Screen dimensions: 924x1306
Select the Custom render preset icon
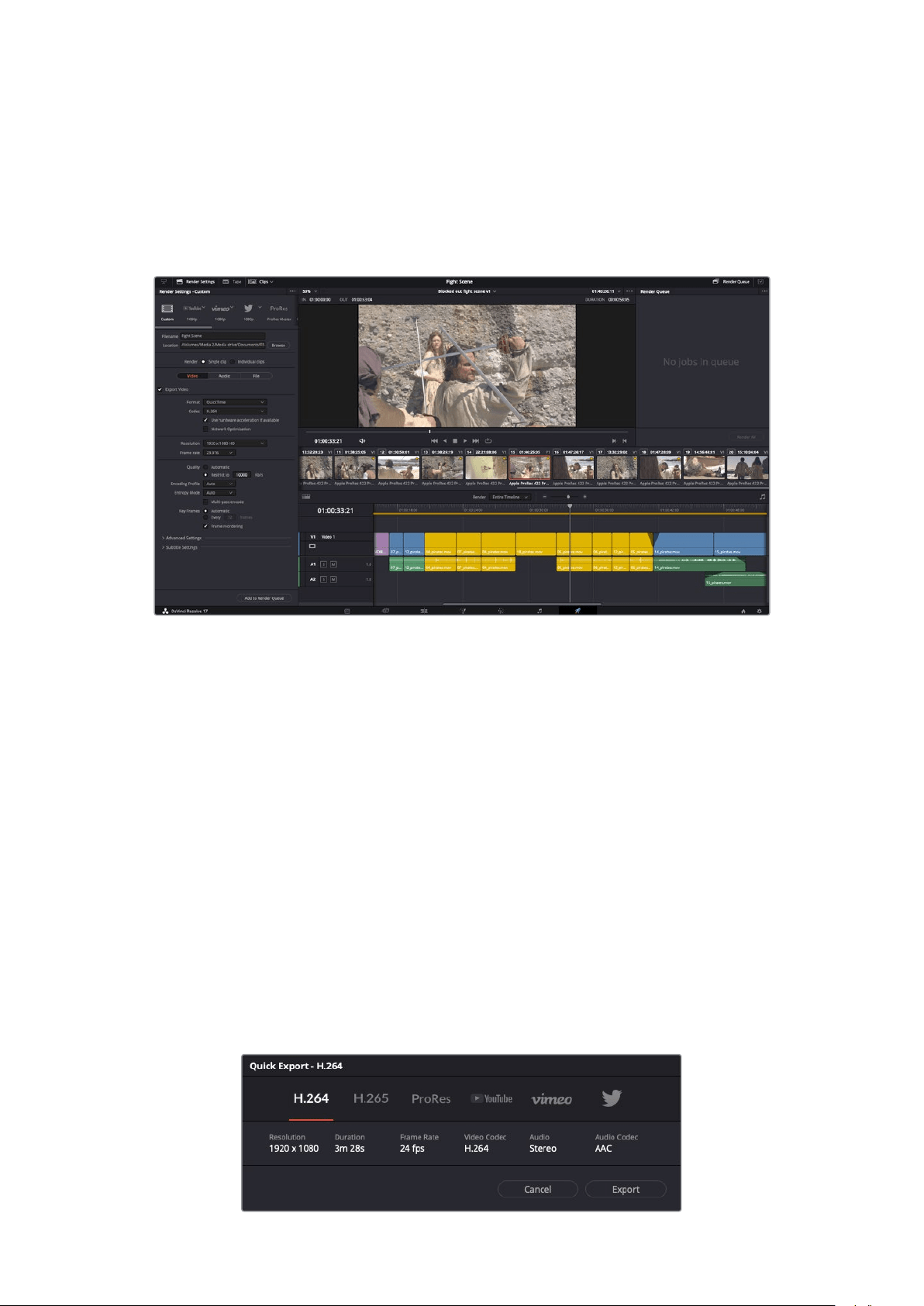click(x=167, y=308)
